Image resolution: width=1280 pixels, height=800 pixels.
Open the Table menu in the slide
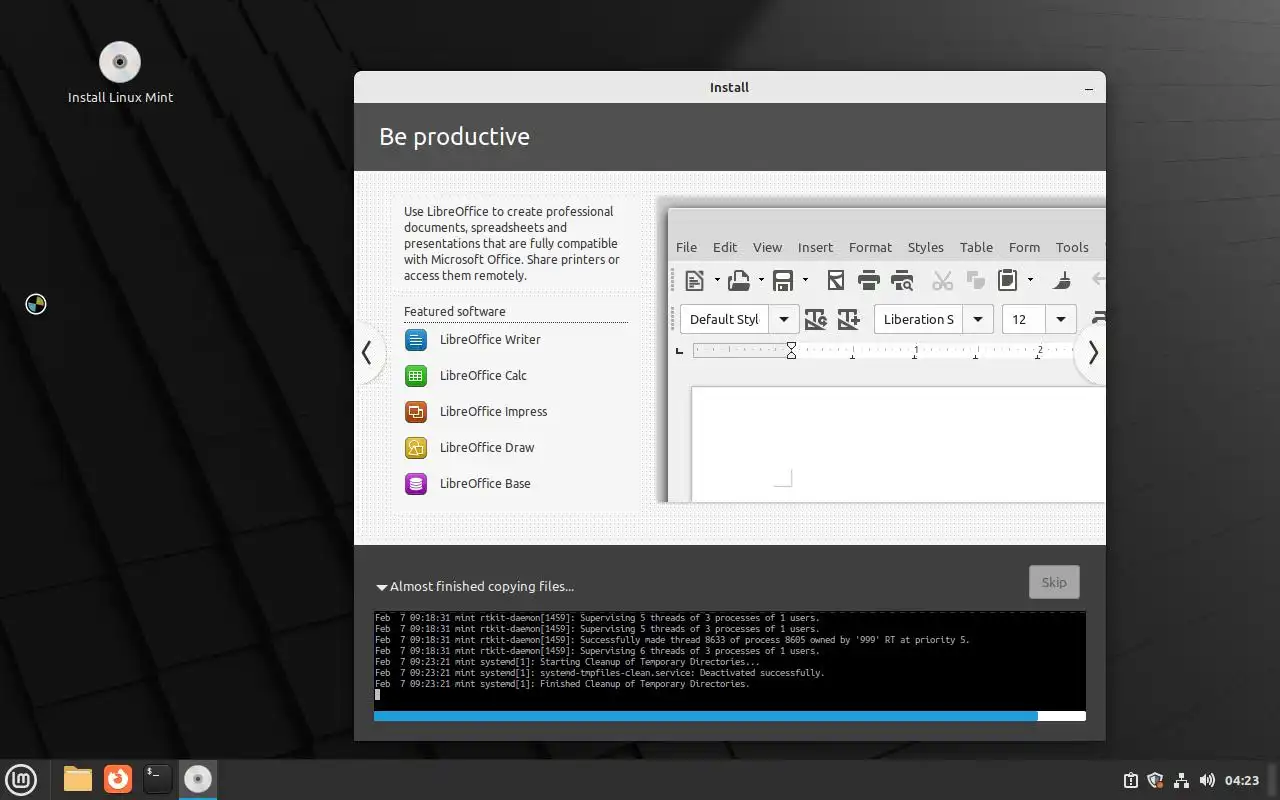pos(976,247)
